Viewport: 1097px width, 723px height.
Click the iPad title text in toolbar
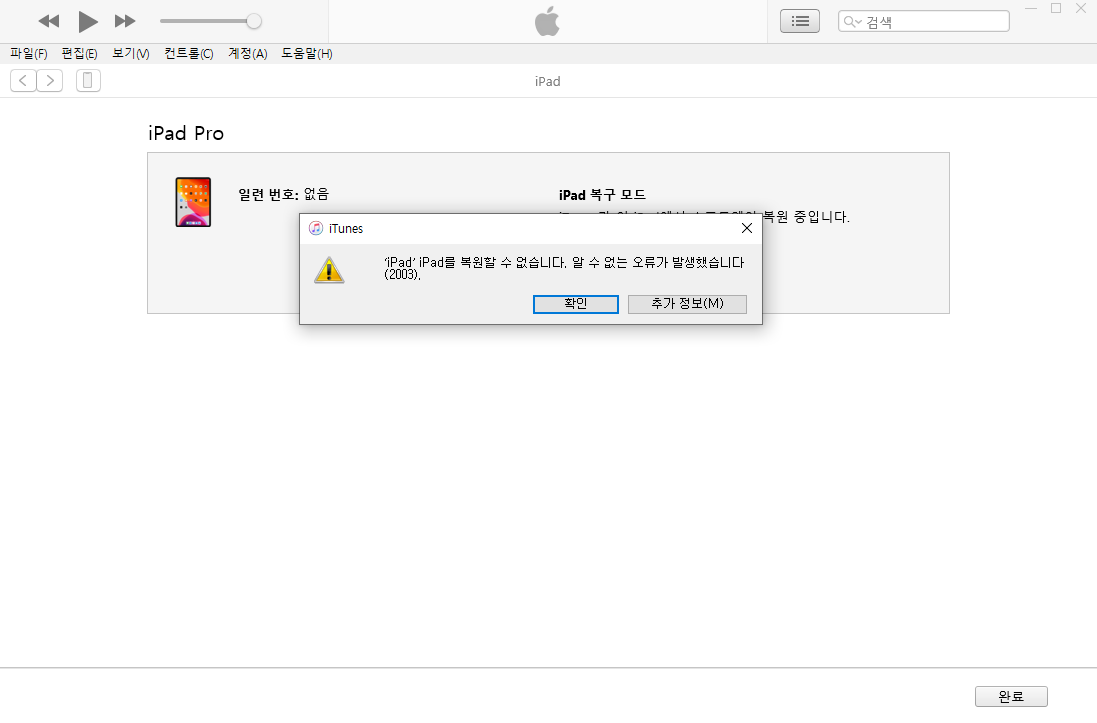point(548,81)
